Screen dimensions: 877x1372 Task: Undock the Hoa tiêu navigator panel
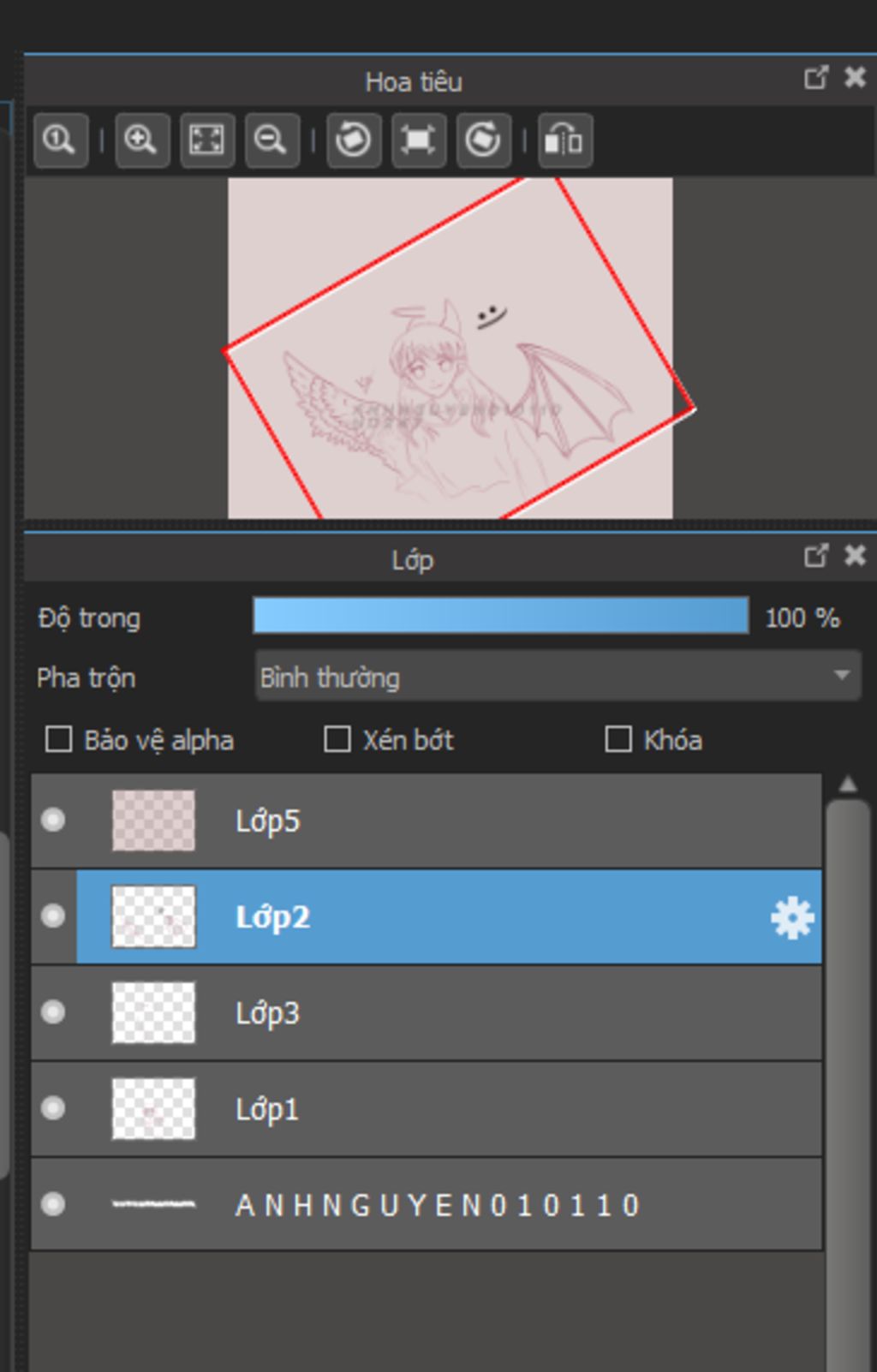tap(815, 78)
